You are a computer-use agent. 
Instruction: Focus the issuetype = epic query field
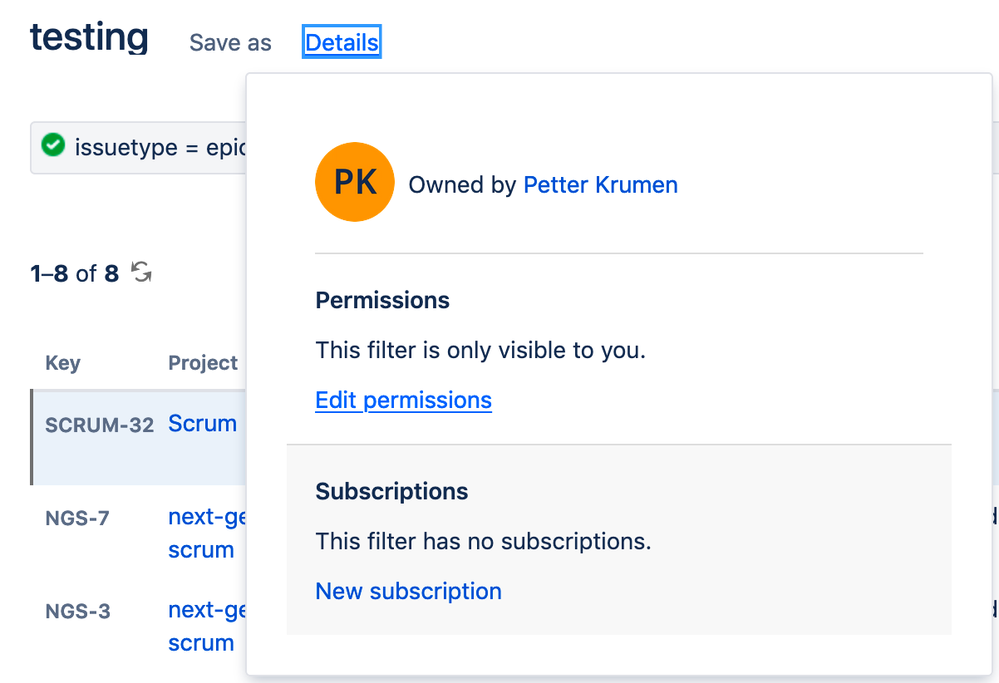pyautogui.click(x=150, y=148)
